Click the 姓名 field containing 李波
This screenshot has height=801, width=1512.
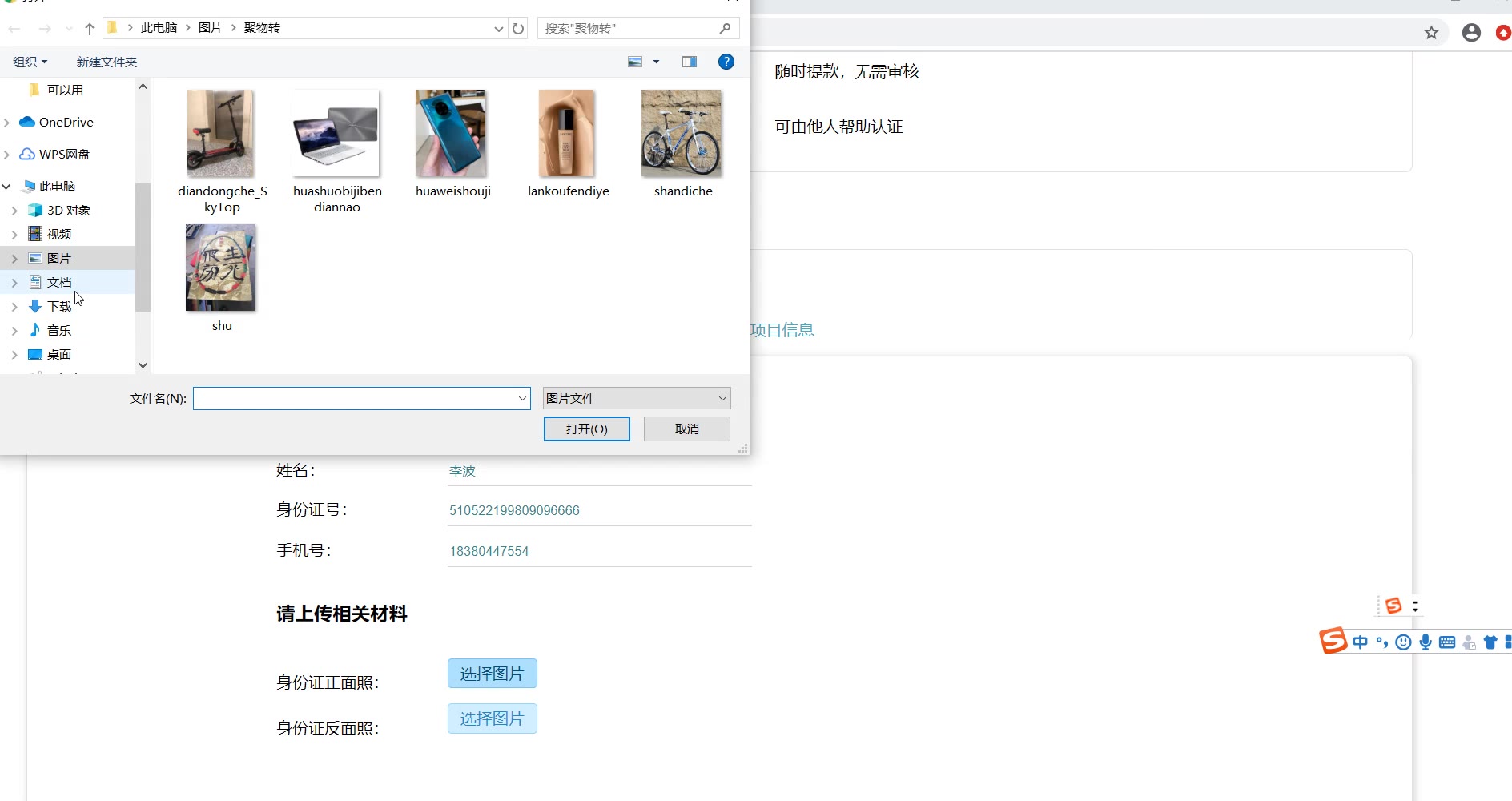point(600,471)
